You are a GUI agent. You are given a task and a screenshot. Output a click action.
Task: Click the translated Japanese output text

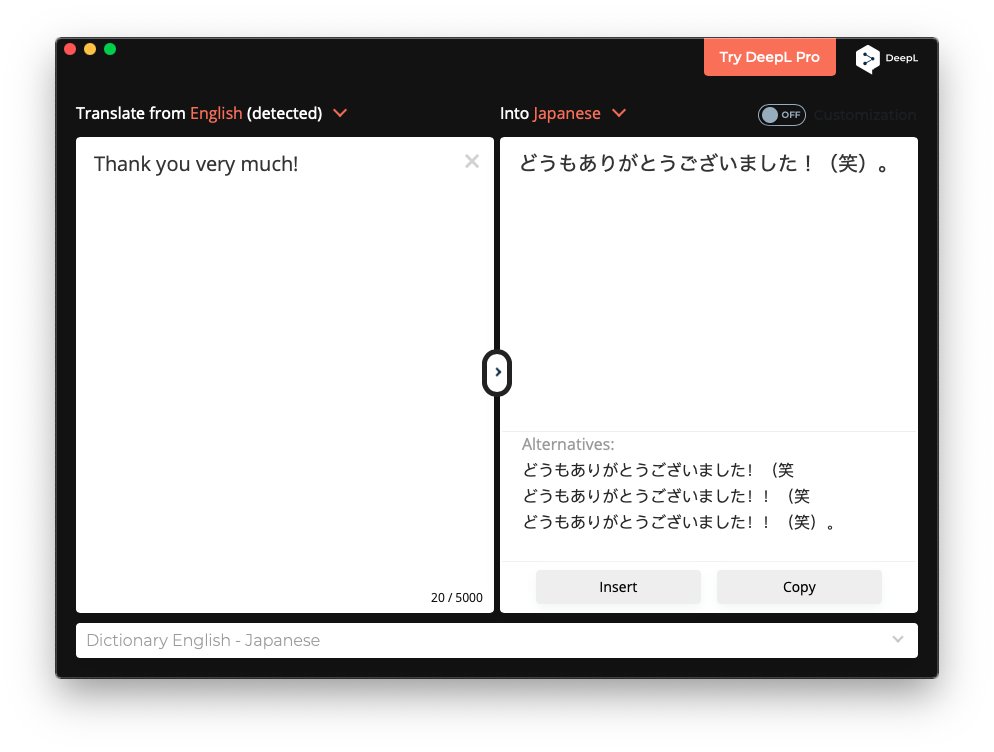point(704,164)
